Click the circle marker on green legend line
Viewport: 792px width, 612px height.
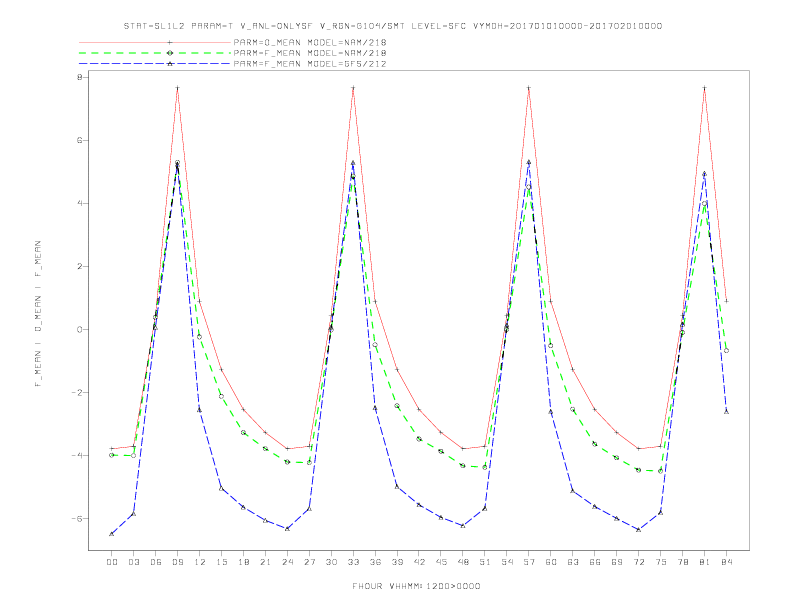click(x=170, y=53)
